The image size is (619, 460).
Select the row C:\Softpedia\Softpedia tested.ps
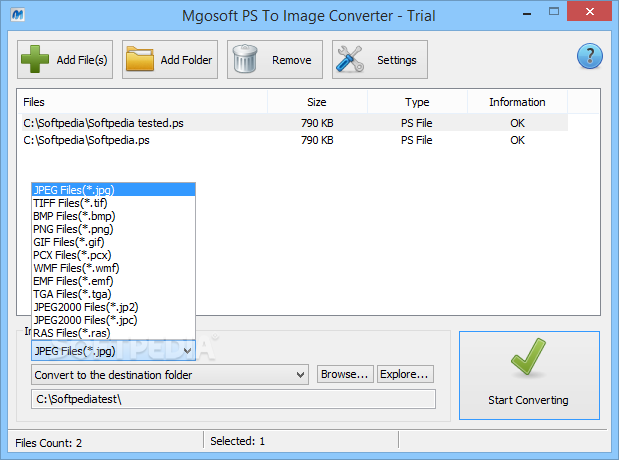pos(295,123)
